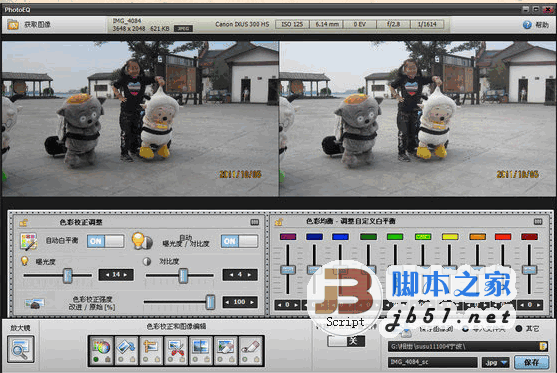Select the orange color swatch
The image size is (557, 373).
pyautogui.click(x=477, y=237)
